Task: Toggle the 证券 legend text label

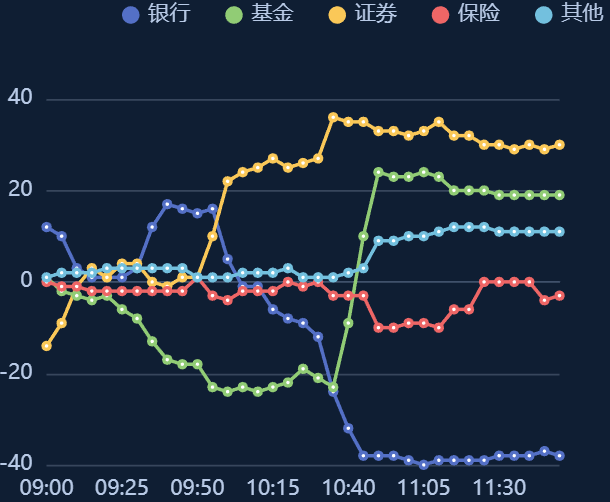Action: coord(376,14)
